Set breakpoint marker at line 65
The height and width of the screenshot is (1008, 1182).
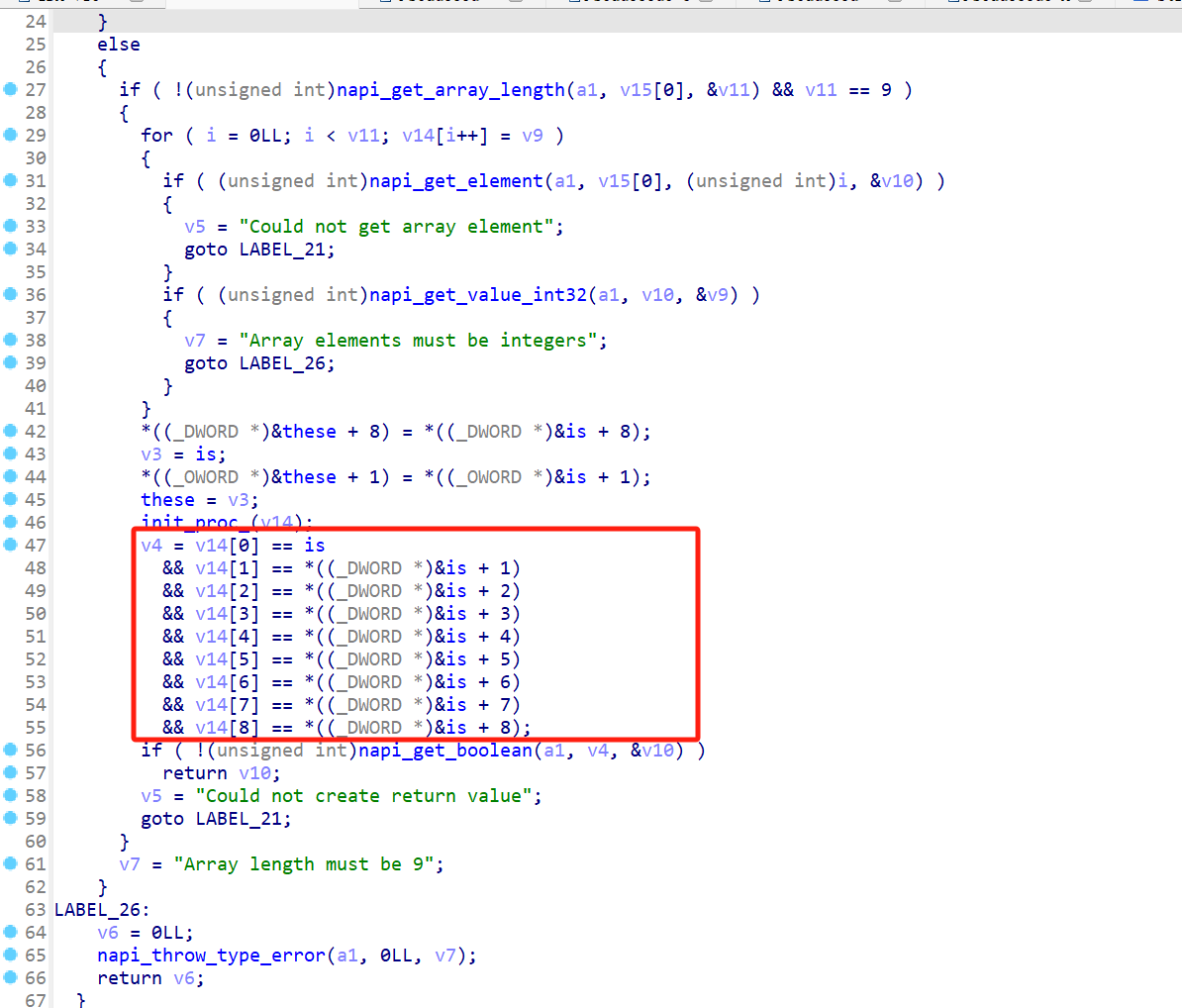pyautogui.click(x=11, y=955)
